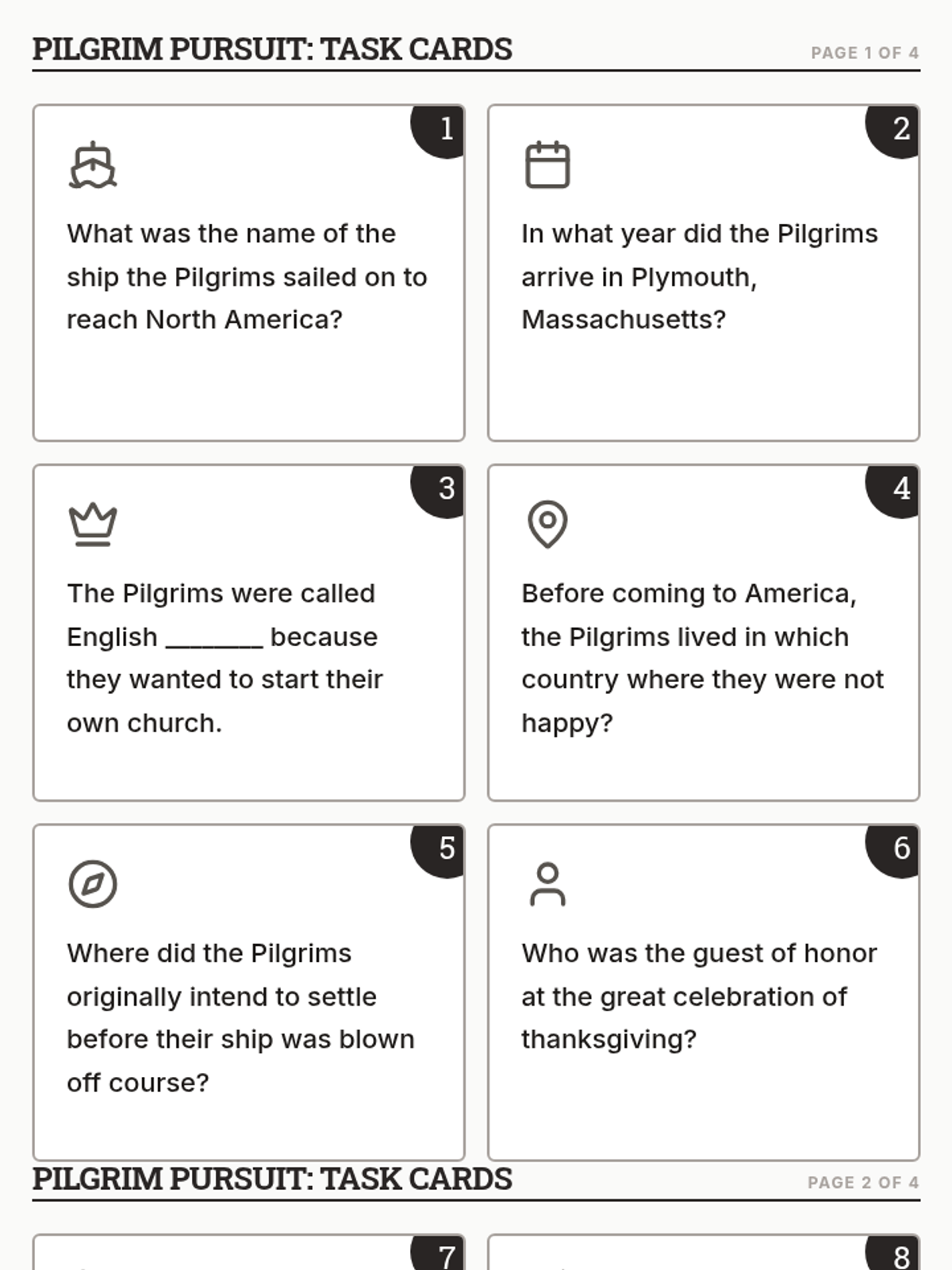Click the blank line in card 3

click(214, 645)
